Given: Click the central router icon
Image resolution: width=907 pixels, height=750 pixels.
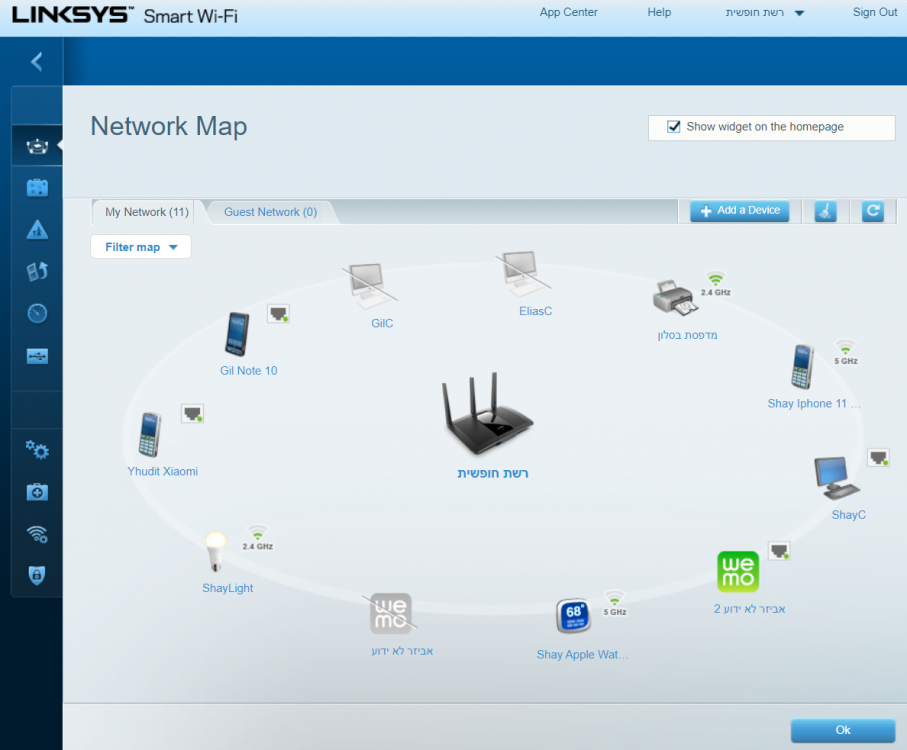Looking at the screenshot, I should pos(486,413).
